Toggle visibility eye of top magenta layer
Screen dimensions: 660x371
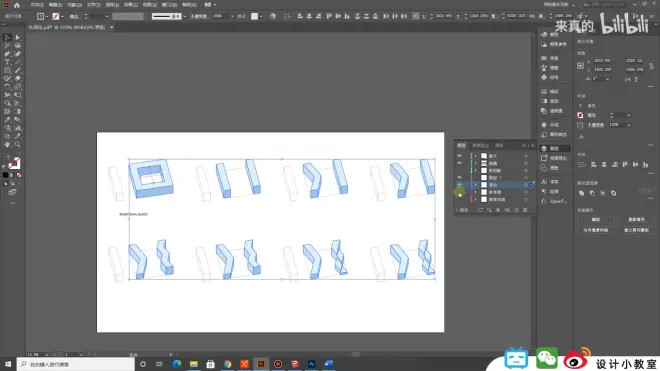(459, 156)
